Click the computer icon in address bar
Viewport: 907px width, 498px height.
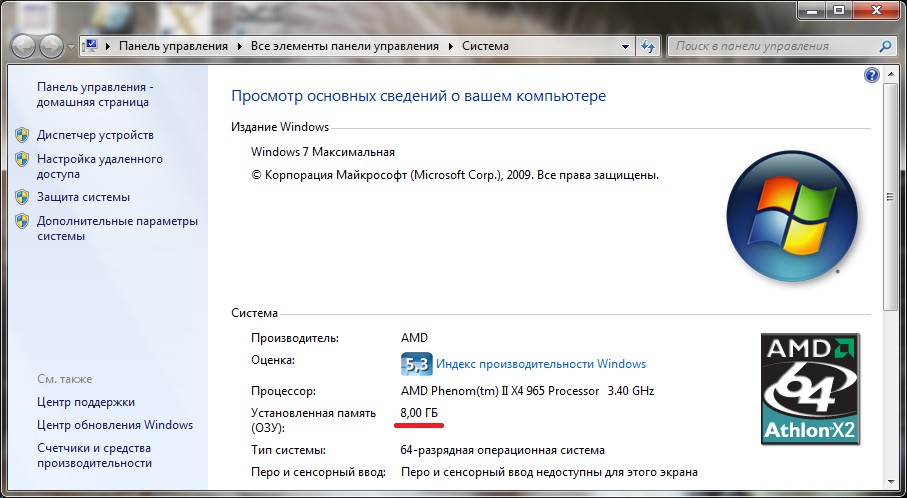tap(90, 46)
